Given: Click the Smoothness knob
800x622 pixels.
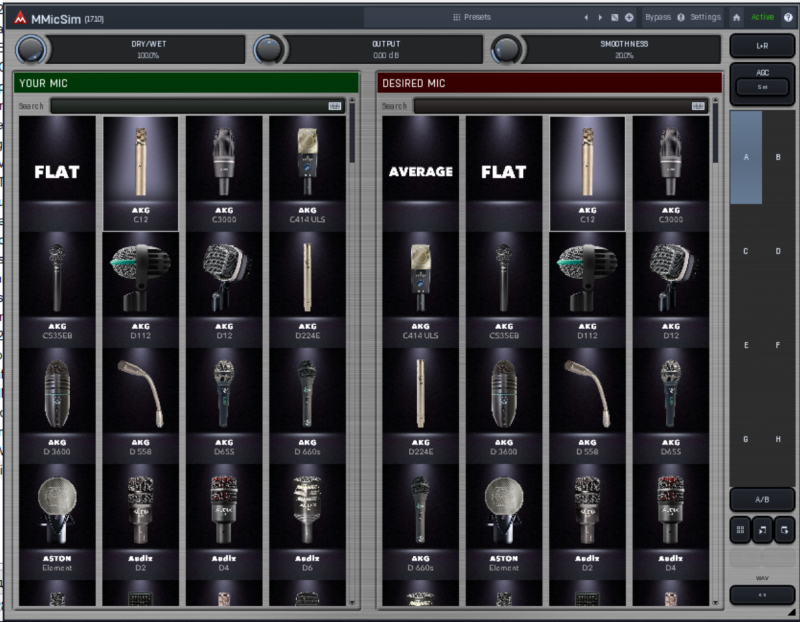Looking at the screenshot, I should click(507, 49).
